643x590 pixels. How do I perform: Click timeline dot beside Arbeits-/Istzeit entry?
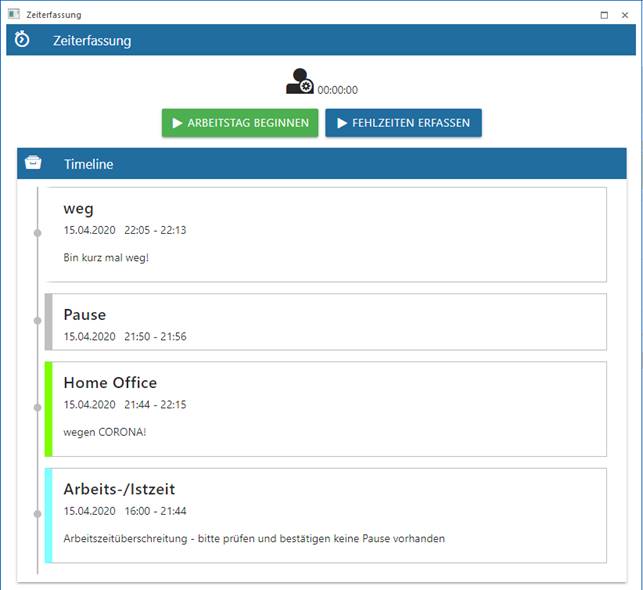pyautogui.click(x=38, y=514)
